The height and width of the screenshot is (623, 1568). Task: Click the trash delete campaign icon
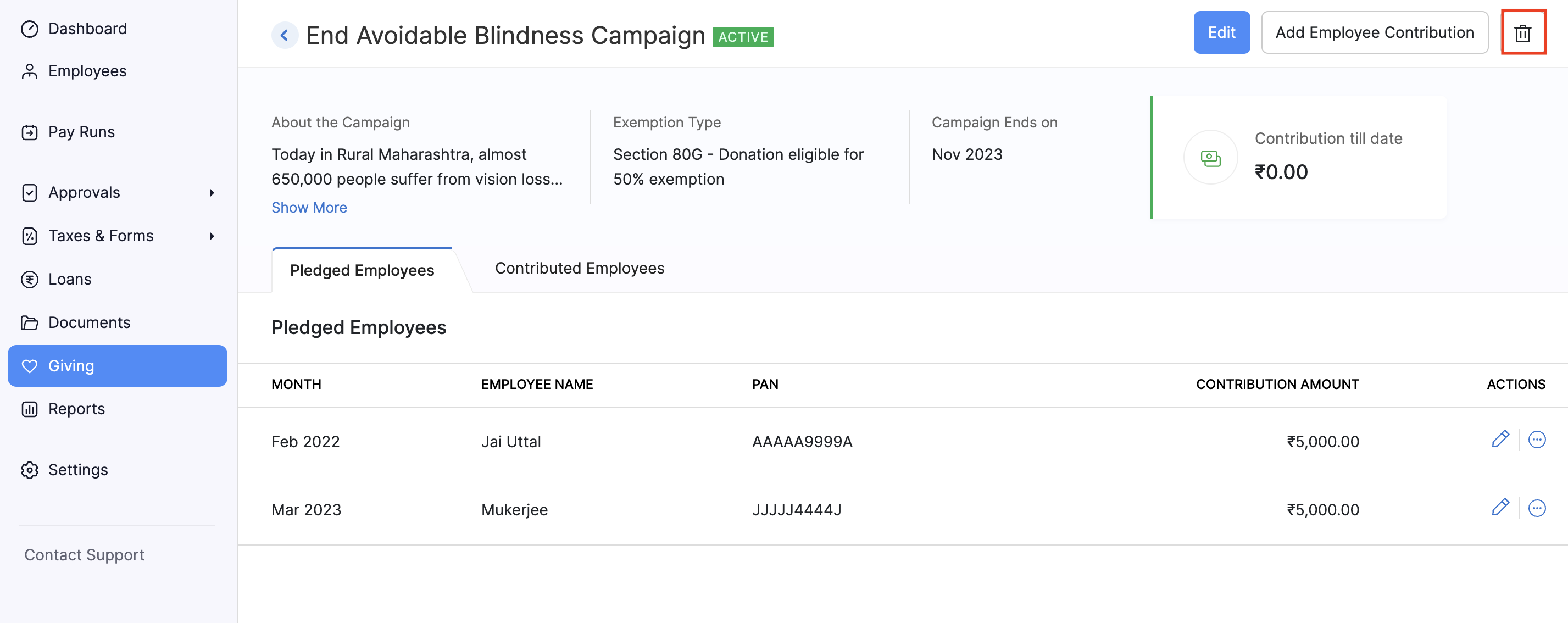1522,33
